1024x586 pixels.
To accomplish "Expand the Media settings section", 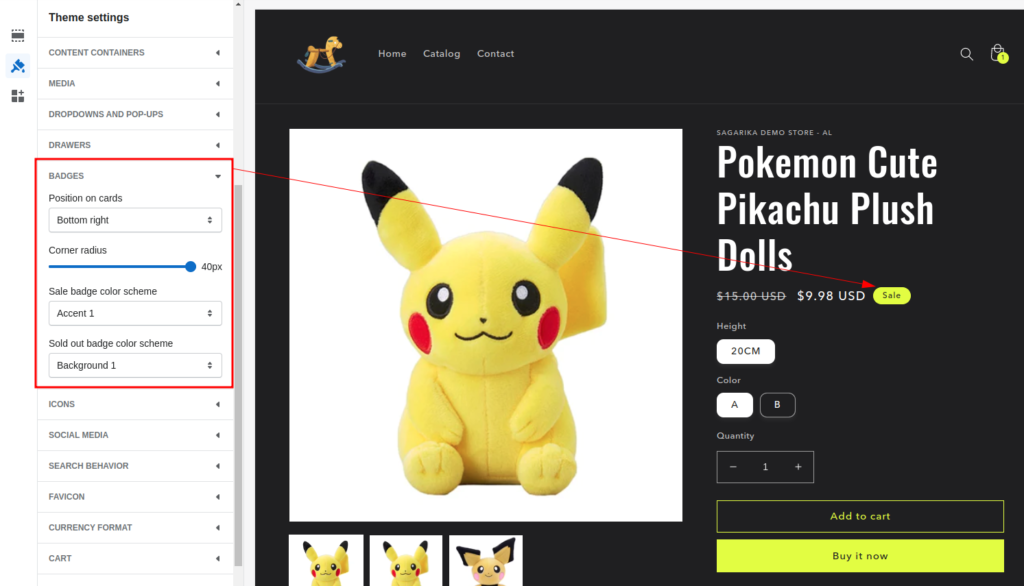I will pyautogui.click(x=135, y=84).
